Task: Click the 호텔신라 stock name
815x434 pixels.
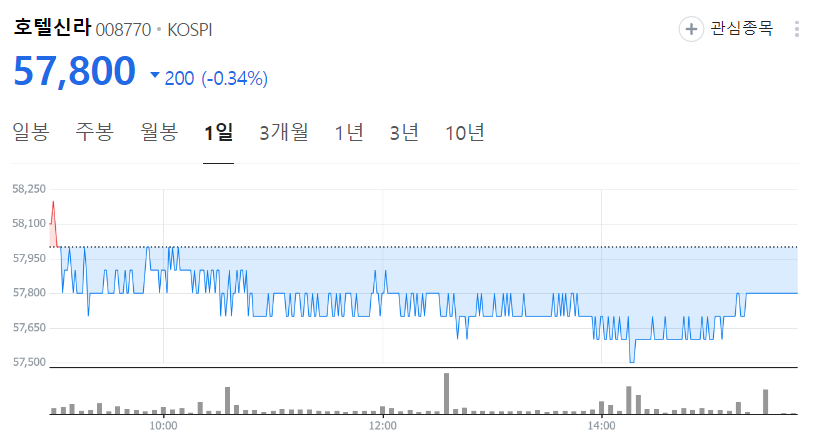Action: click(52, 28)
